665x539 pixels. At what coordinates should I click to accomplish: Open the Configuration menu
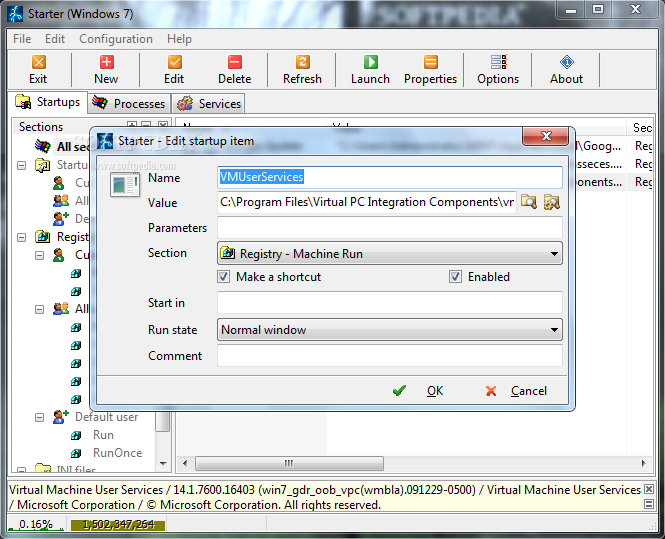coord(116,39)
